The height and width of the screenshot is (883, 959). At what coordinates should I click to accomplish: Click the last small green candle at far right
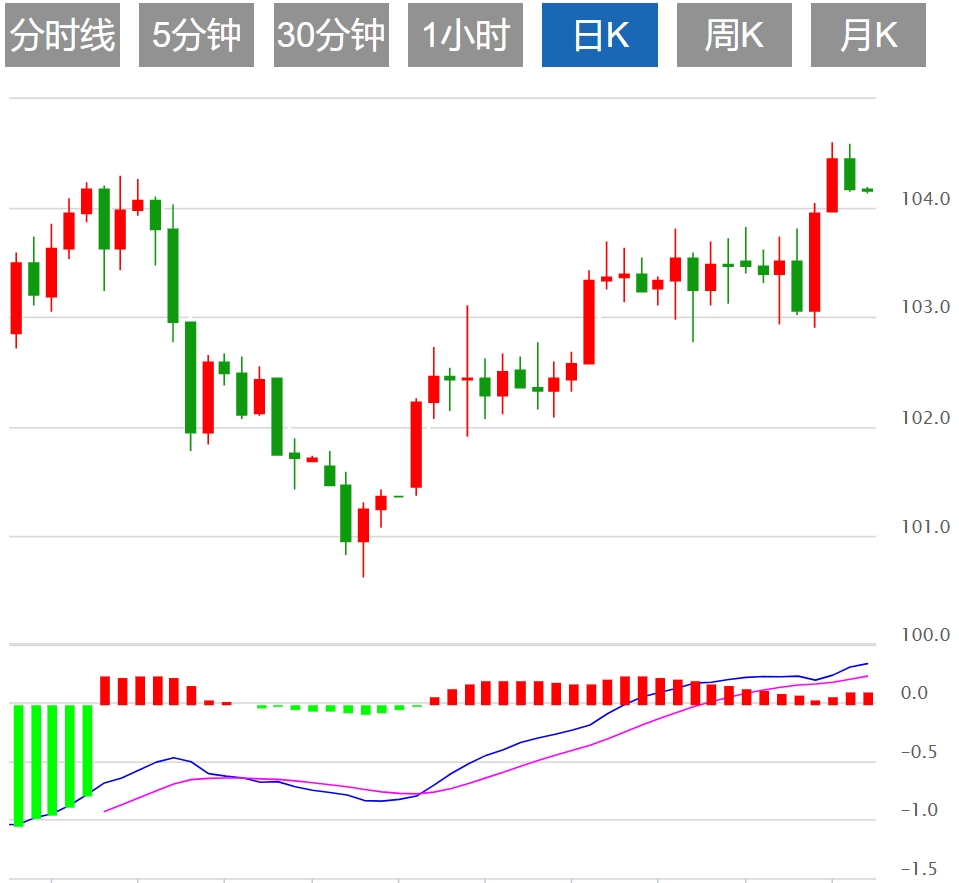867,190
